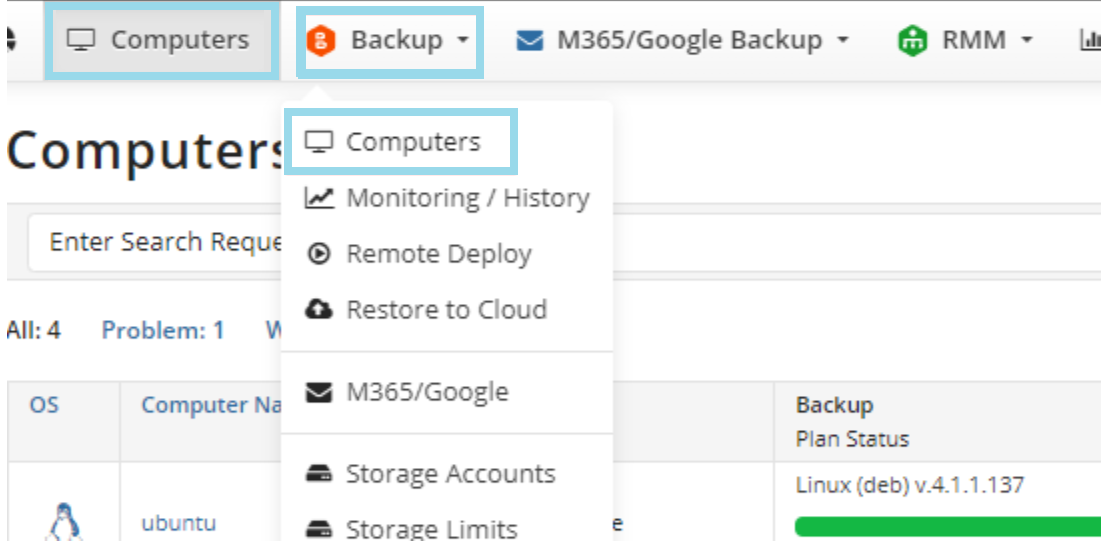Click the monitor icon in the top Computers tab

[81, 41]
